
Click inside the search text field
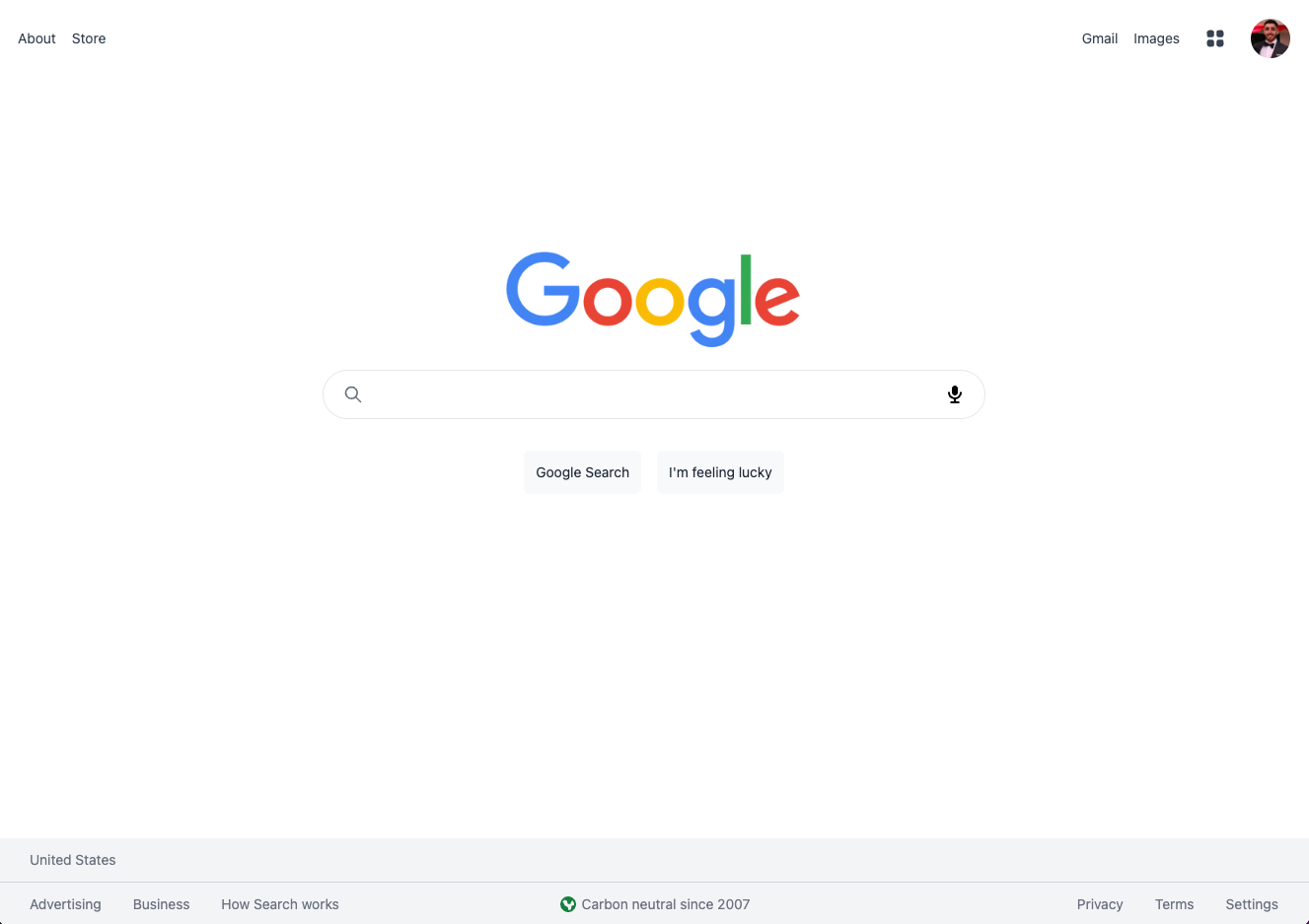coord(654,394)
